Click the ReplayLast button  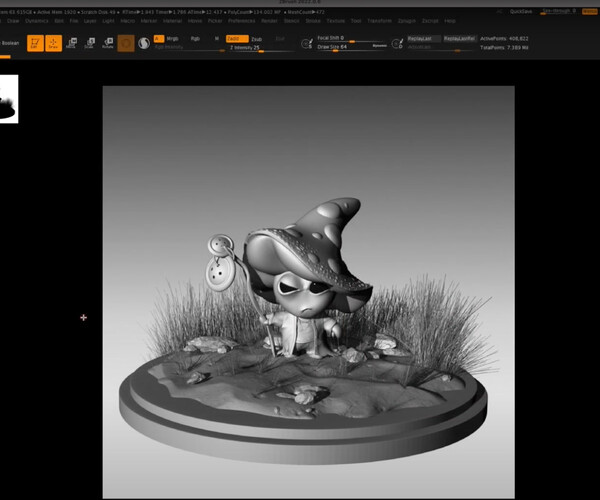pos(423,39)
